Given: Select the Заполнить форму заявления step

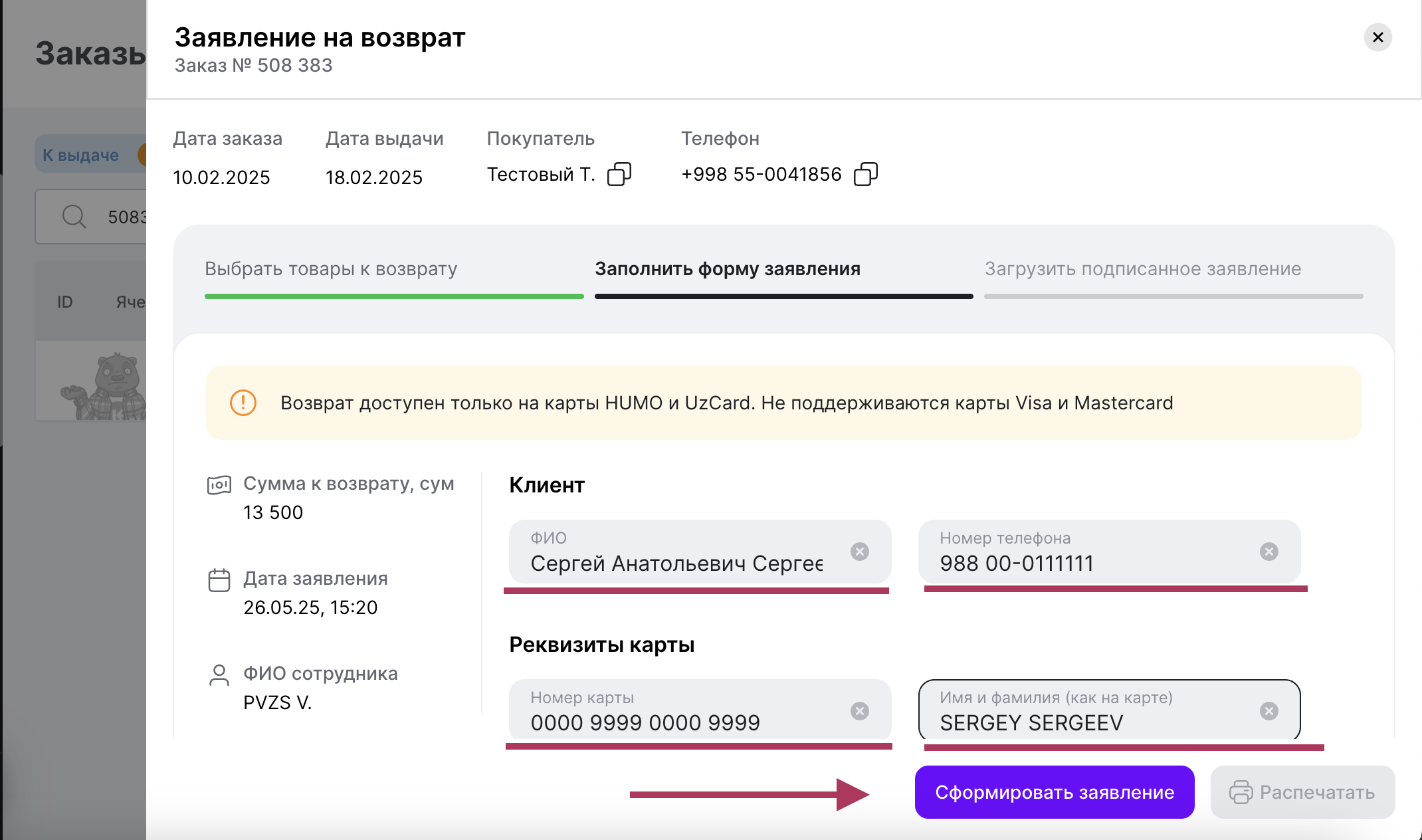Looking at the screenshot, I should point(728,269).
